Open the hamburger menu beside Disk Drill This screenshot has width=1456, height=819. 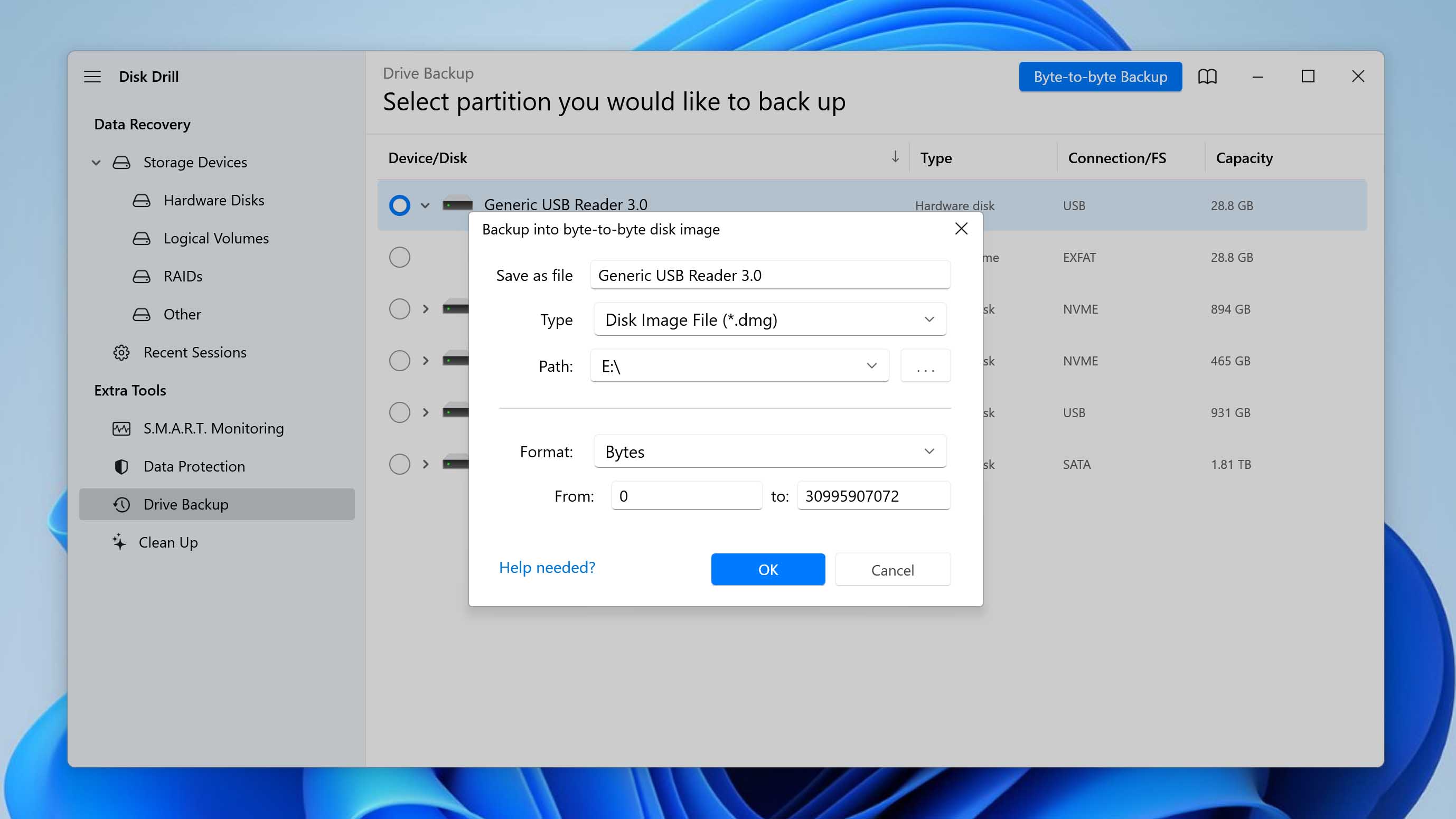click(x=92, y=77)
